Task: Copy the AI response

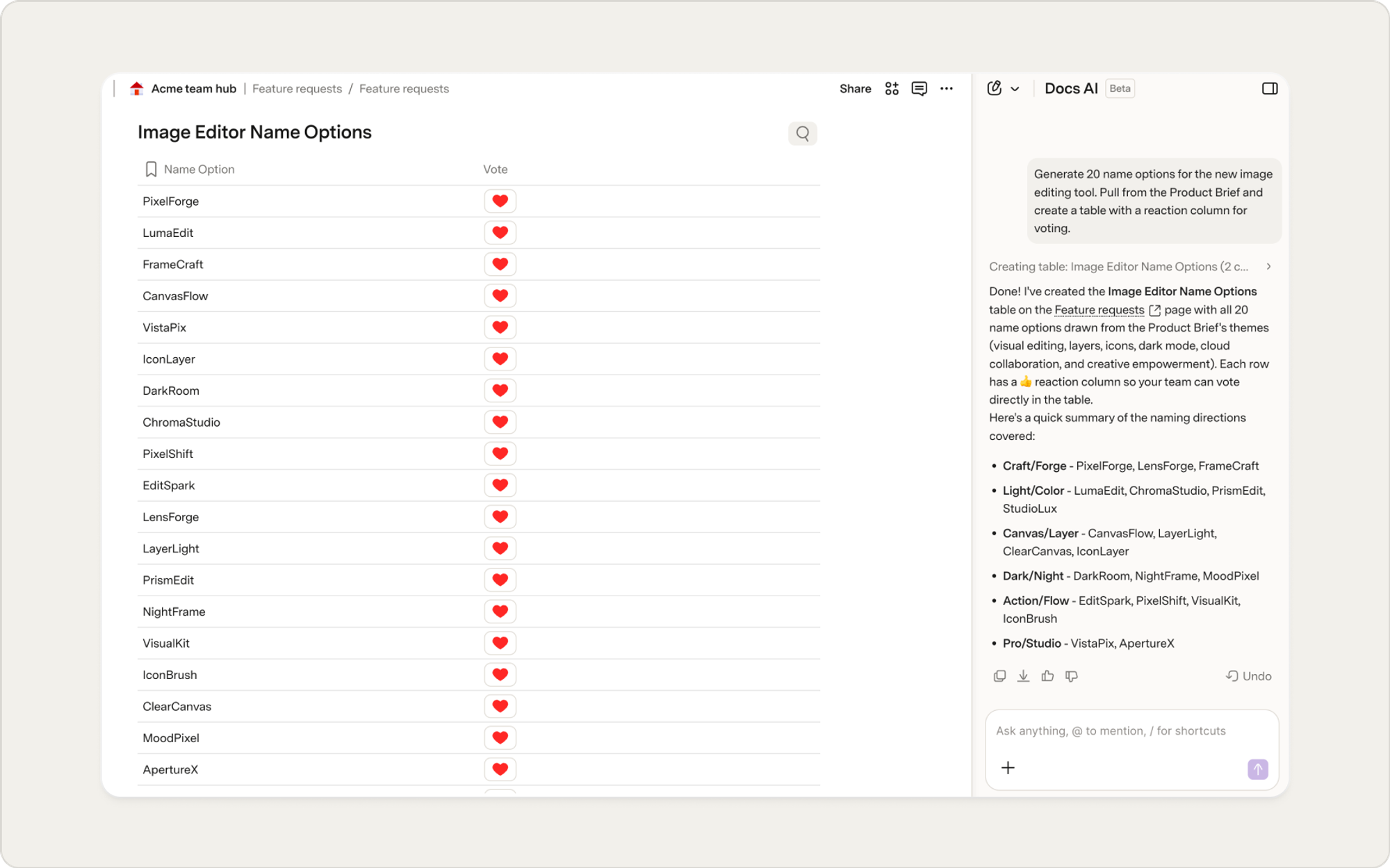Action: [x=999, y=676]
